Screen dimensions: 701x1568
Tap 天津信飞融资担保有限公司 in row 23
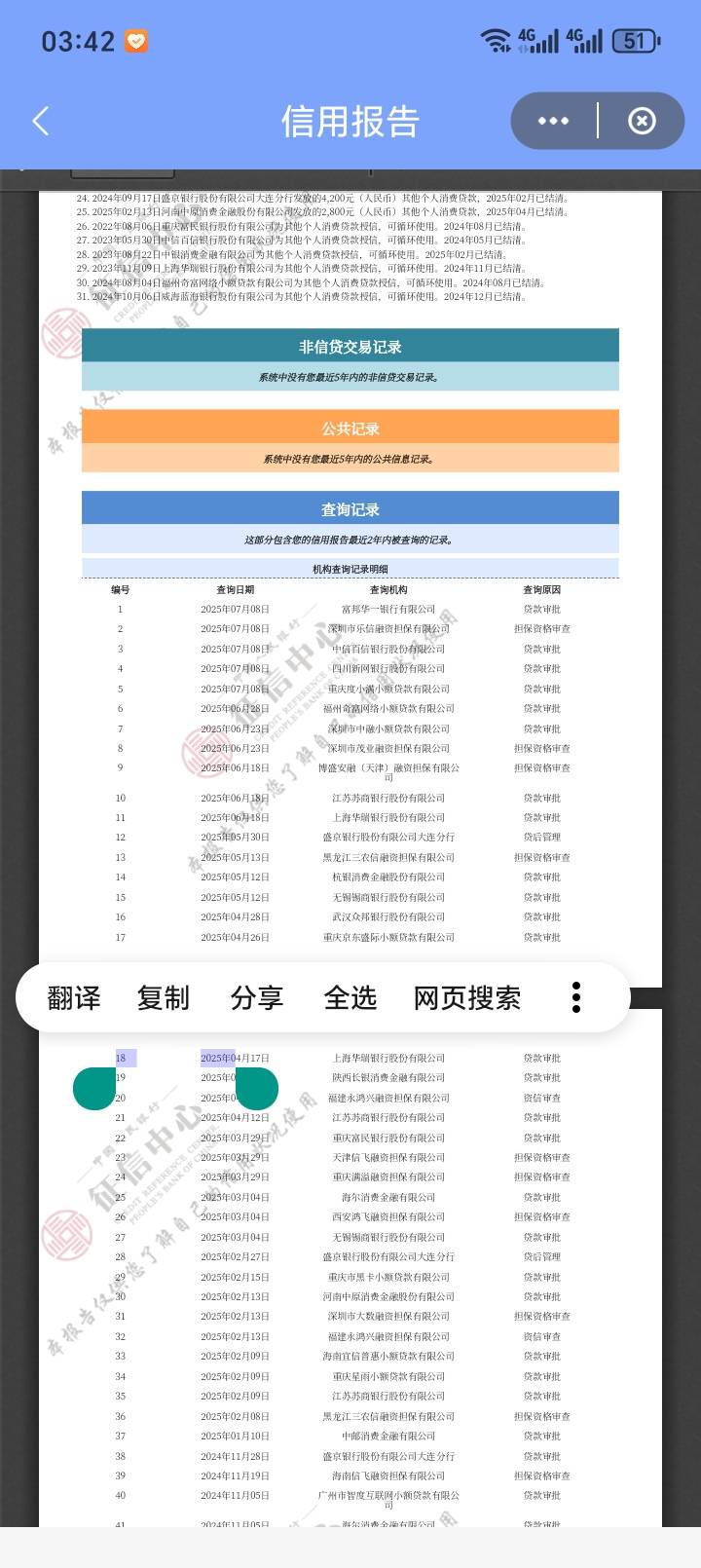388,1158
